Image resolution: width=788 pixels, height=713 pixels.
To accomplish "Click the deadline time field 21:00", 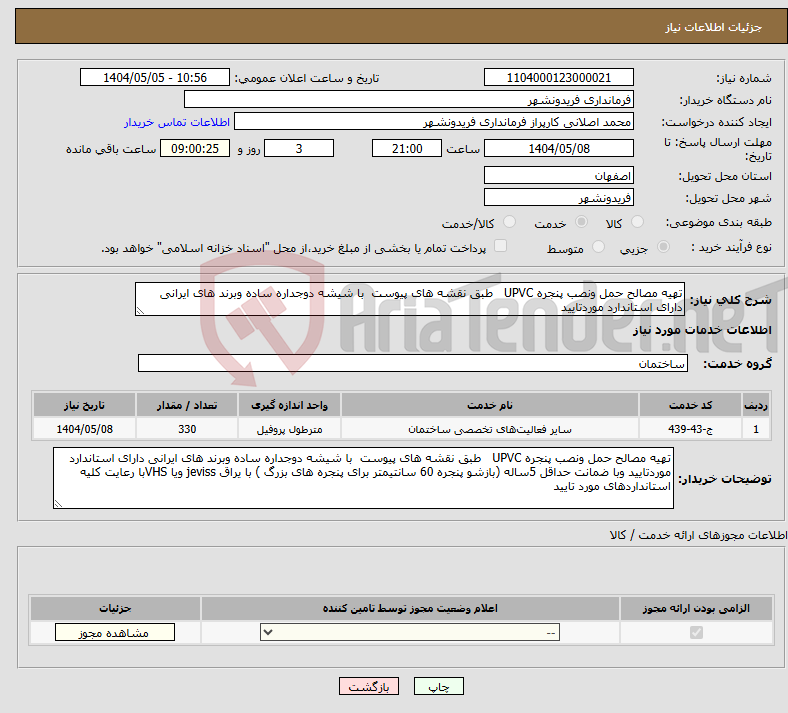I will point(407,148).
